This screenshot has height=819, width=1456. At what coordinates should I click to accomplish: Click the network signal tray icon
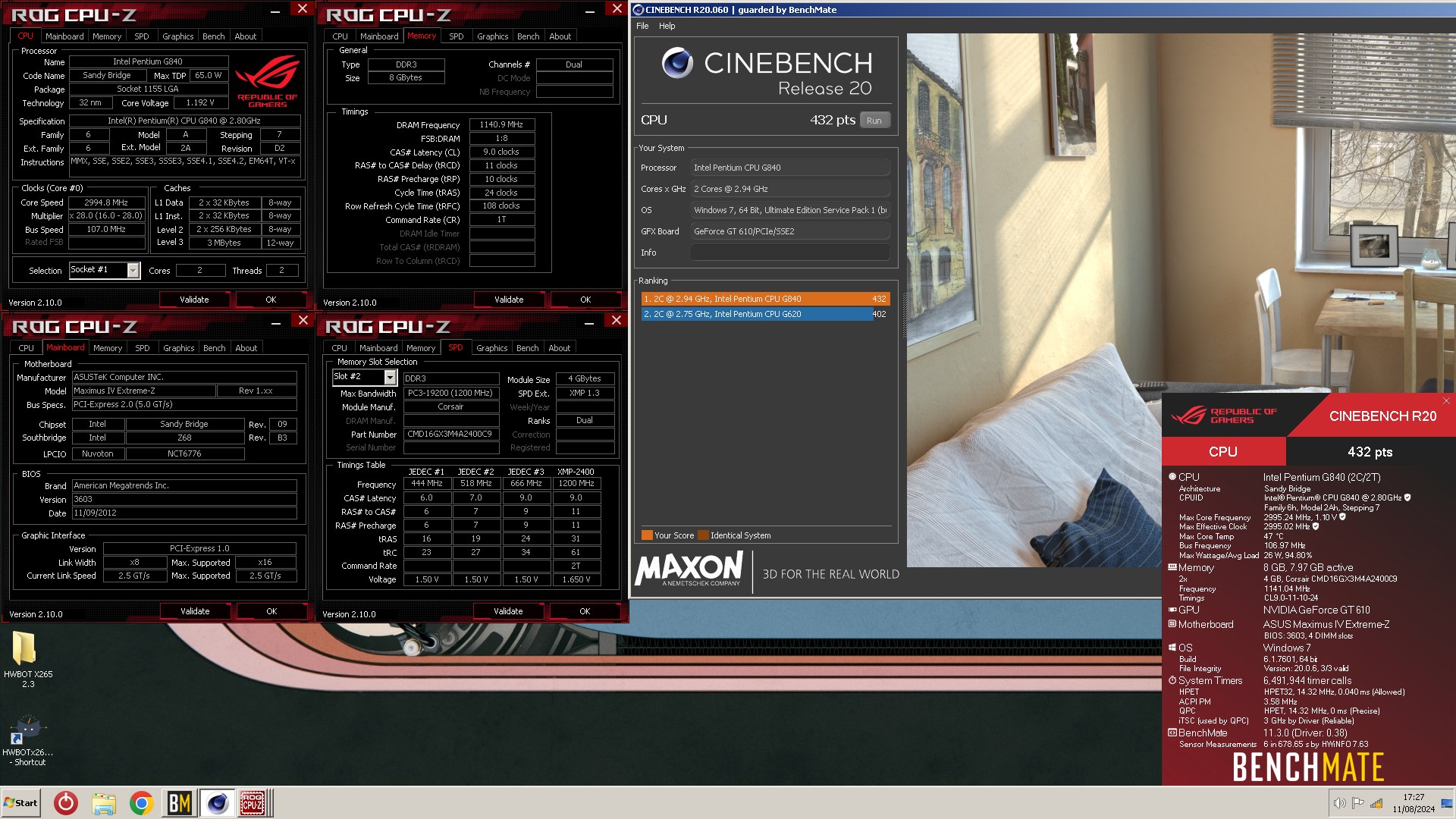[1376, 803]
